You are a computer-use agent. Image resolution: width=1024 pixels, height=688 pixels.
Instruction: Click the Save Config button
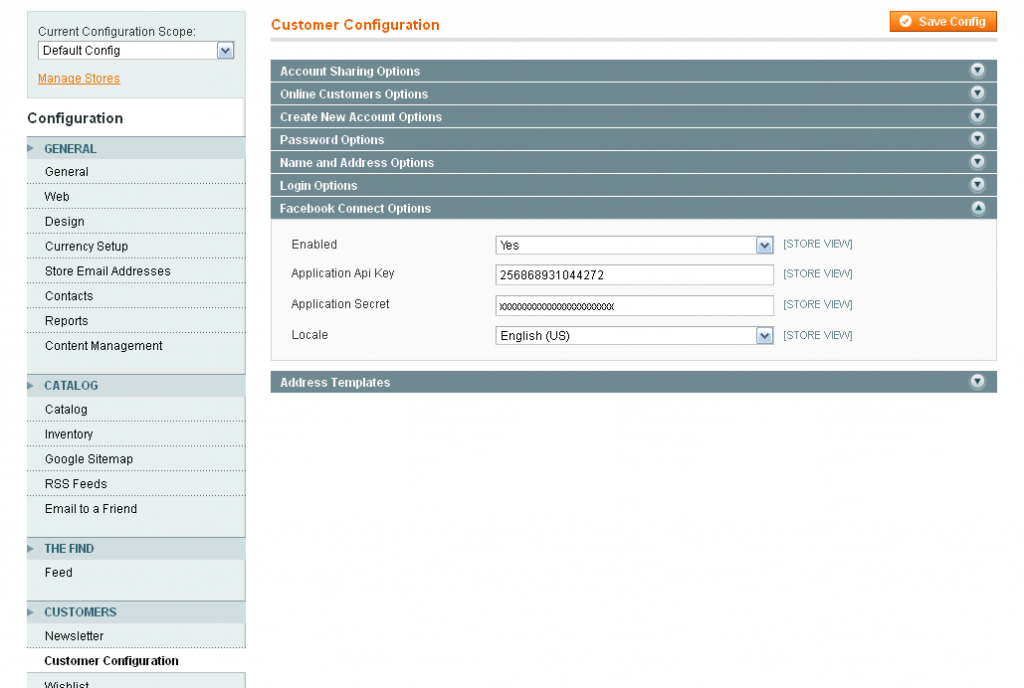pos(942,22)
